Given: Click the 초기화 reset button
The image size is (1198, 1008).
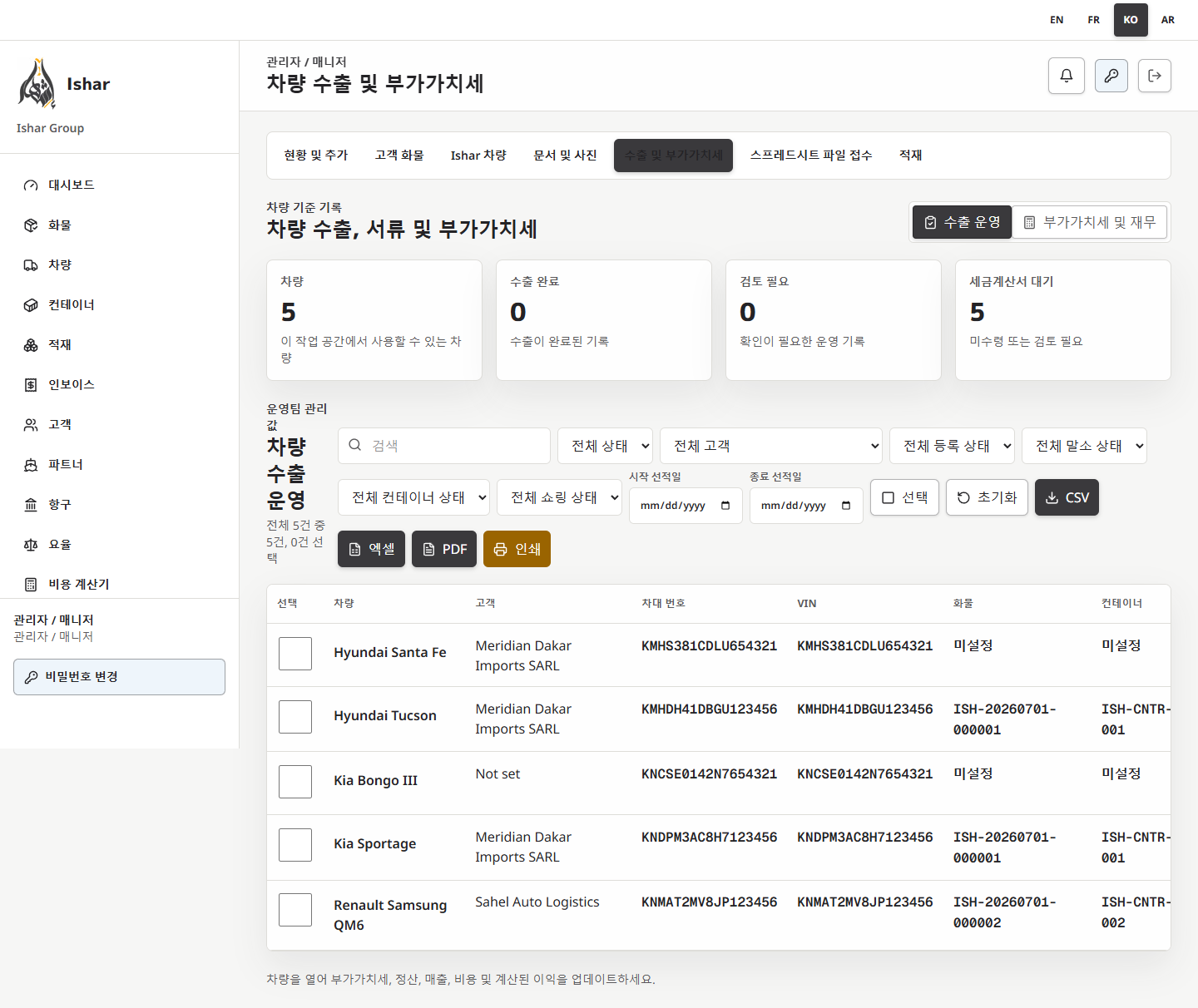Looking at the screenshot, I should (988, 497).
